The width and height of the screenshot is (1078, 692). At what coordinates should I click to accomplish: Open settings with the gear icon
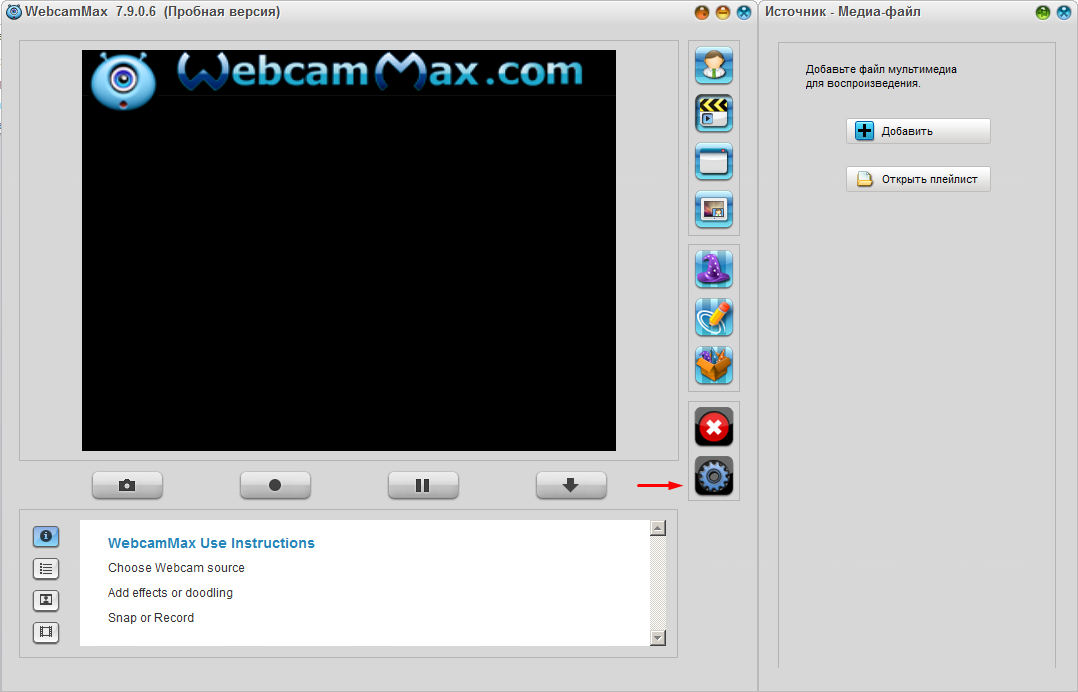coord(714,476)
